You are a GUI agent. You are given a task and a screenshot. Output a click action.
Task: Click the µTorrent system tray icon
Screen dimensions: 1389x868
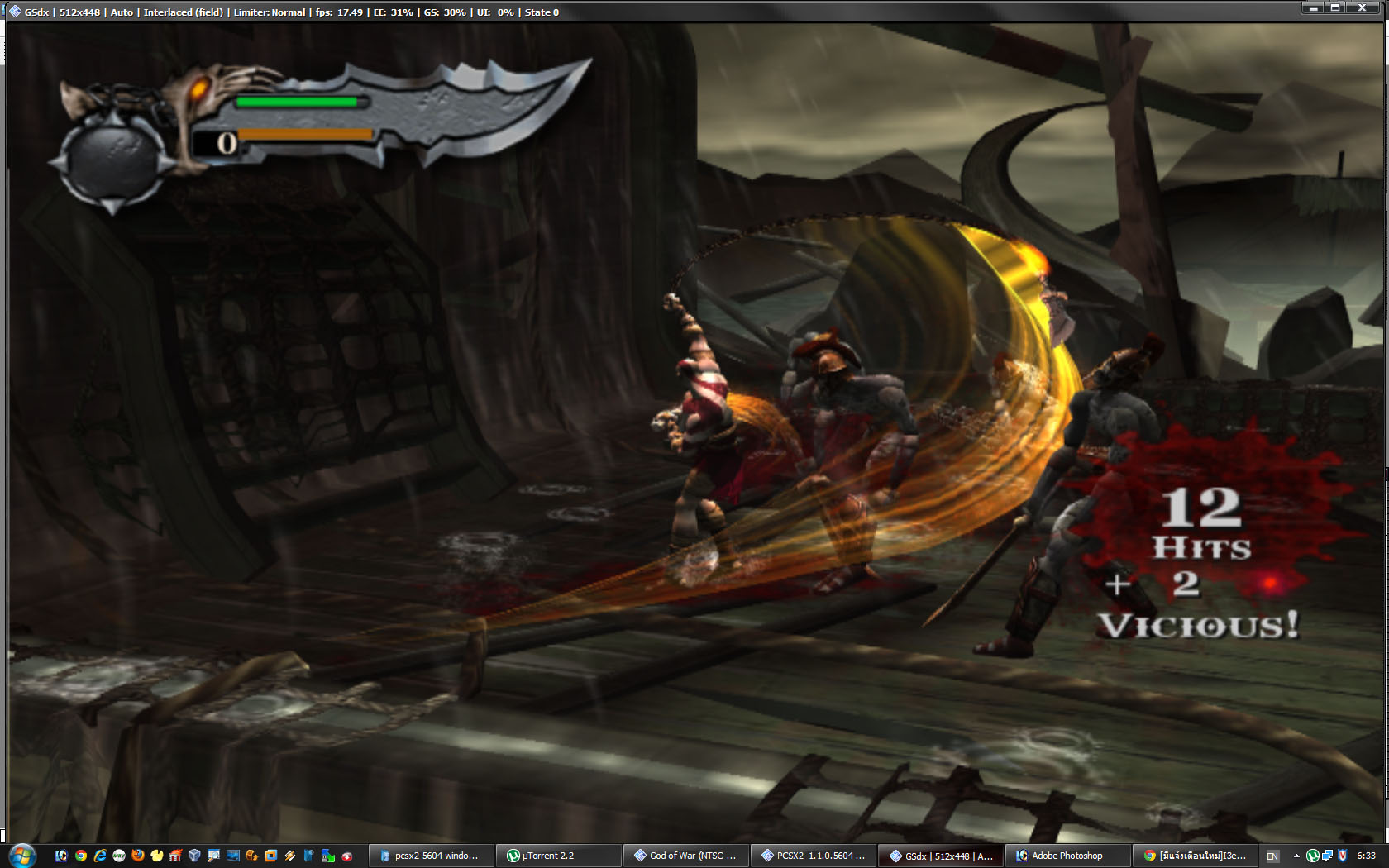click(x=1312, y=856)
